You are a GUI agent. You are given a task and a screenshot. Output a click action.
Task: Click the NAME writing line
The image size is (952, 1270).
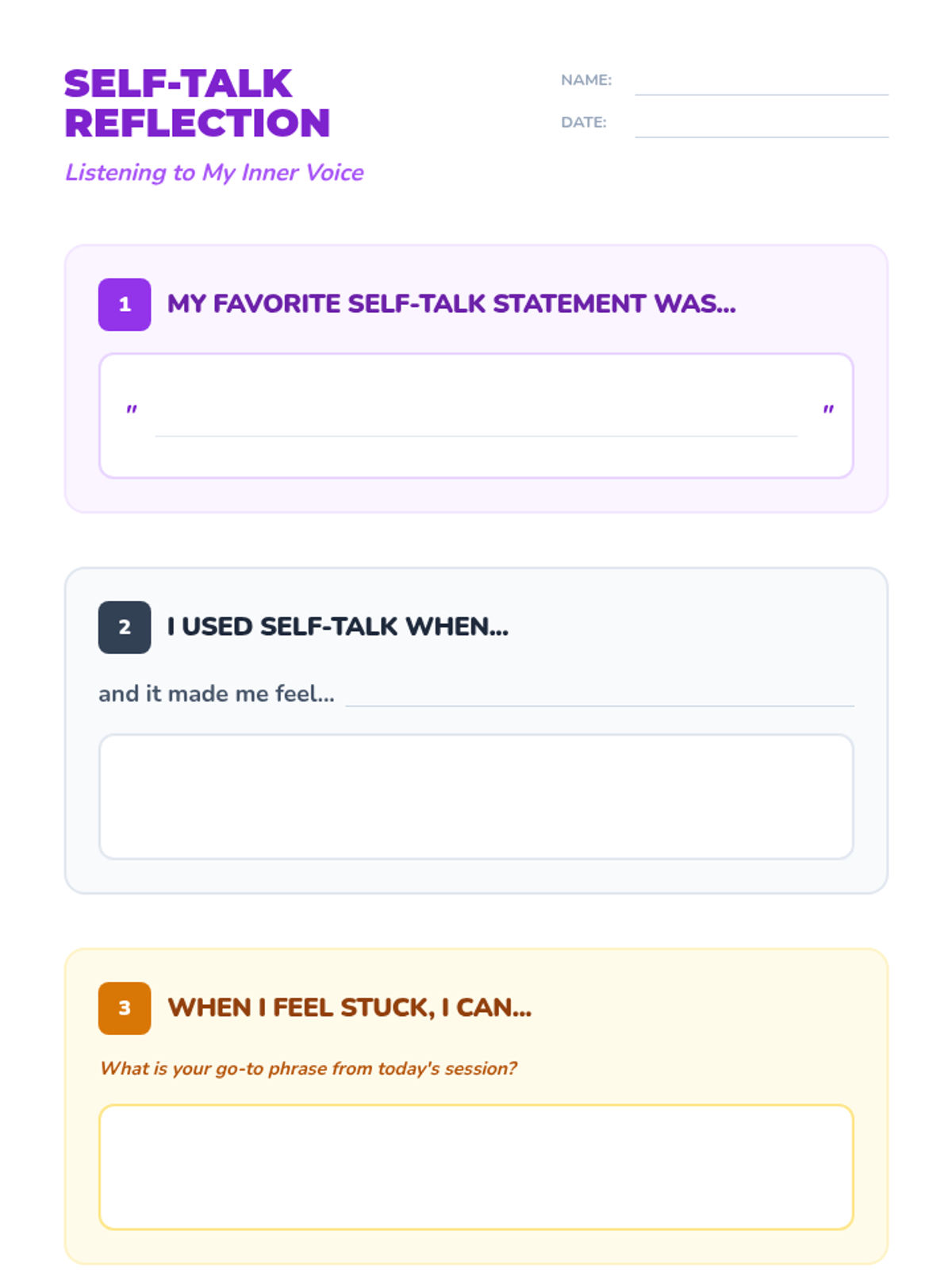761,87
